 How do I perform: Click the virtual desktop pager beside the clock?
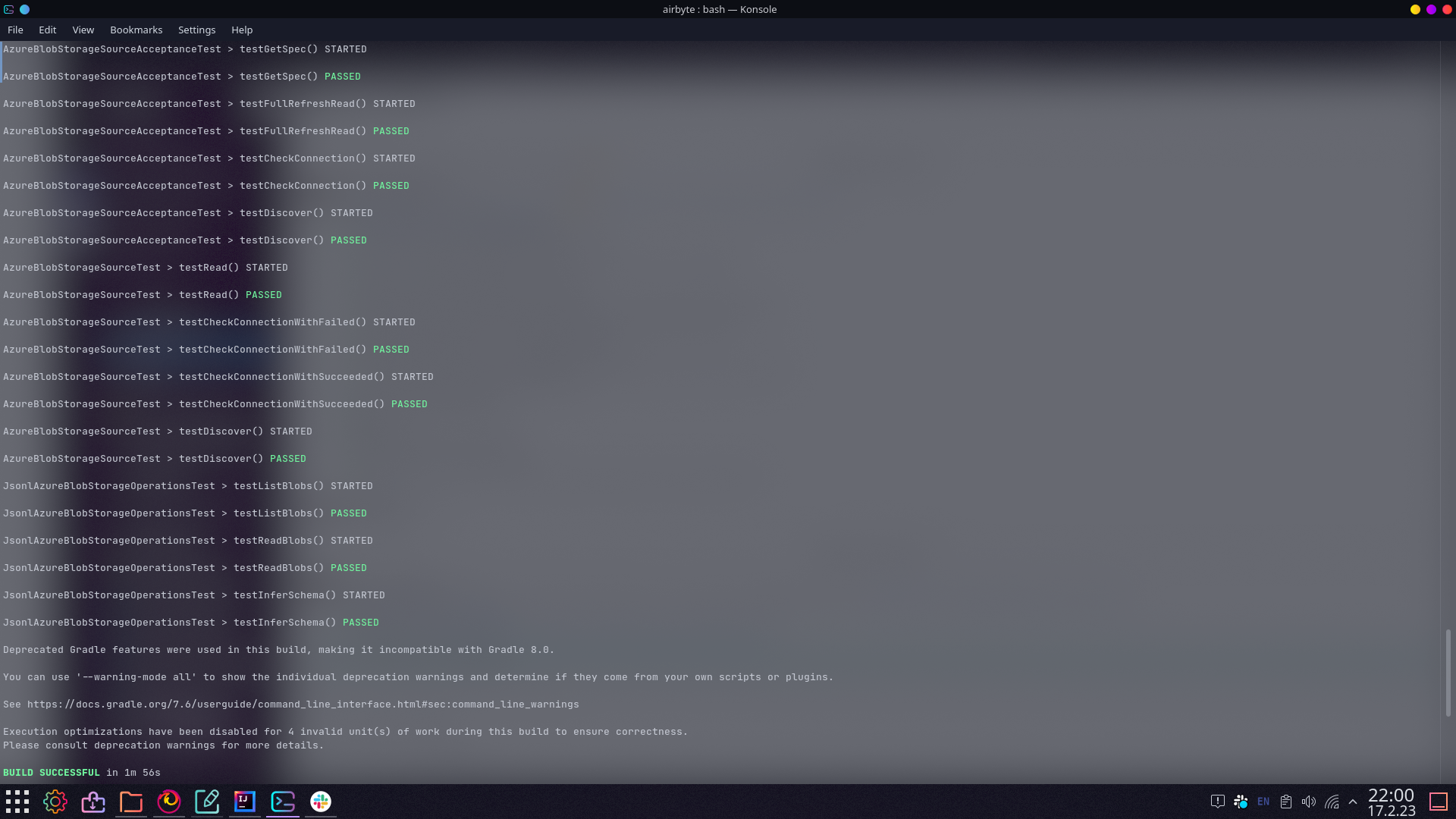(1439, 801)
